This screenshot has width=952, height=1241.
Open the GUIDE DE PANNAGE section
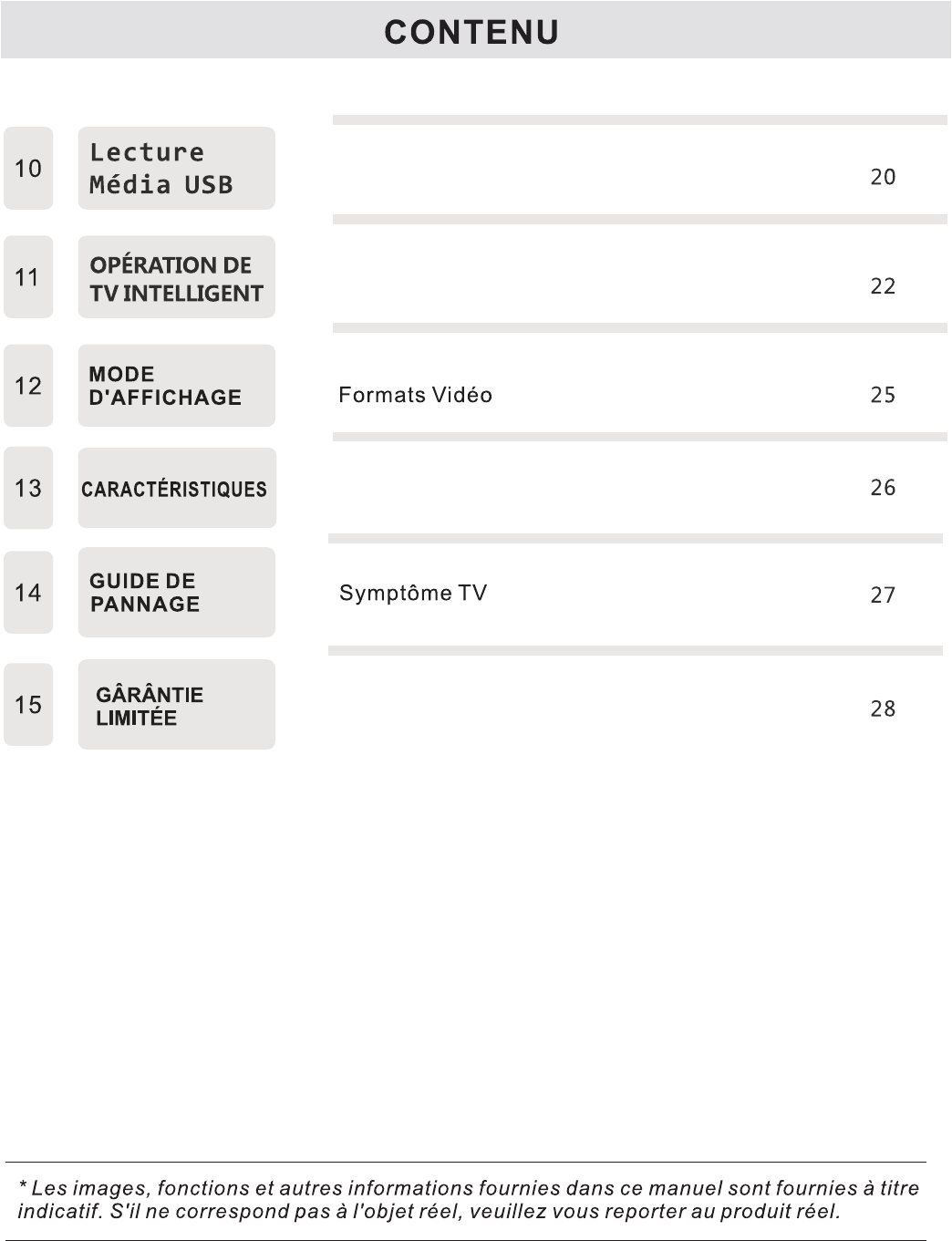176,593
